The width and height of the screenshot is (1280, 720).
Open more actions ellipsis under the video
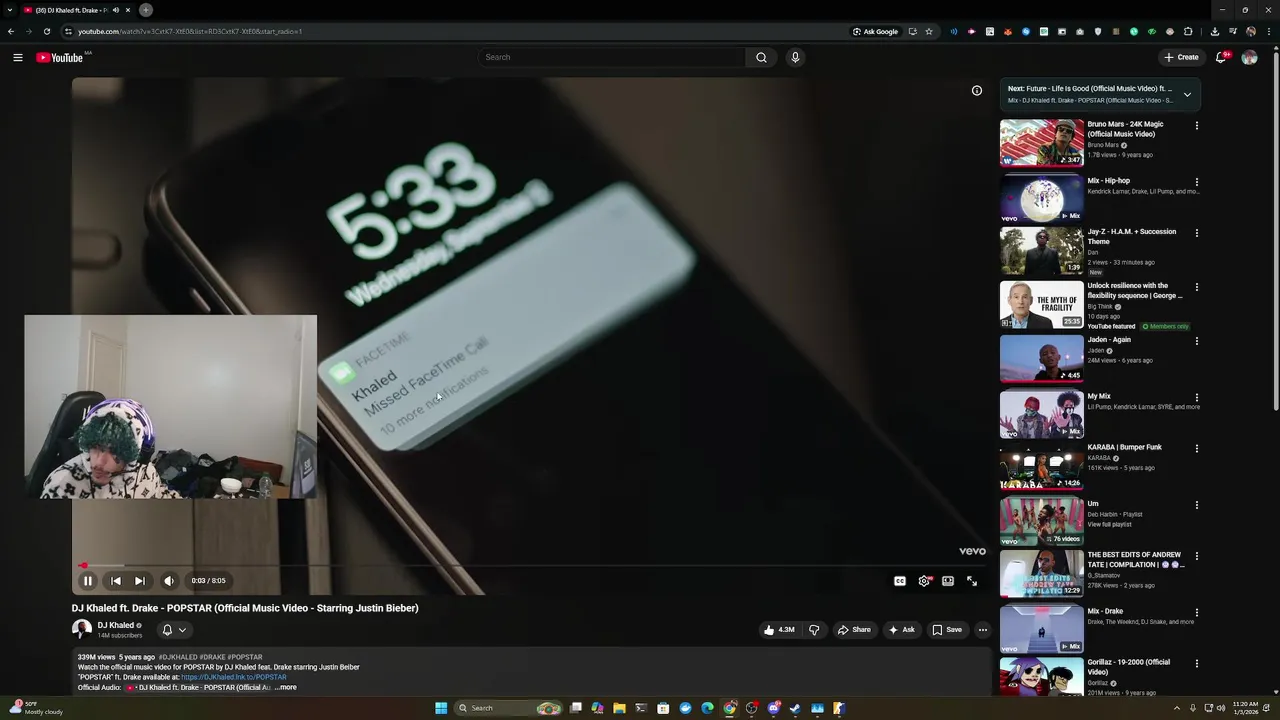coord(983,630)
